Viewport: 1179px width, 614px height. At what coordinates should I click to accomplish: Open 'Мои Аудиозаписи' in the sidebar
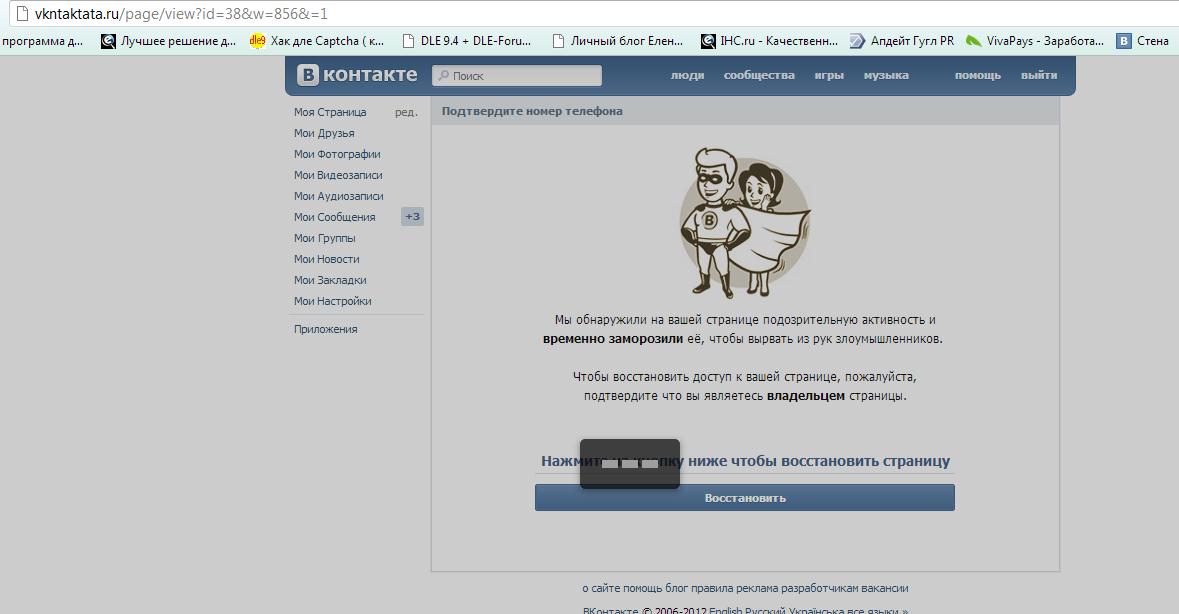(338, 196)
